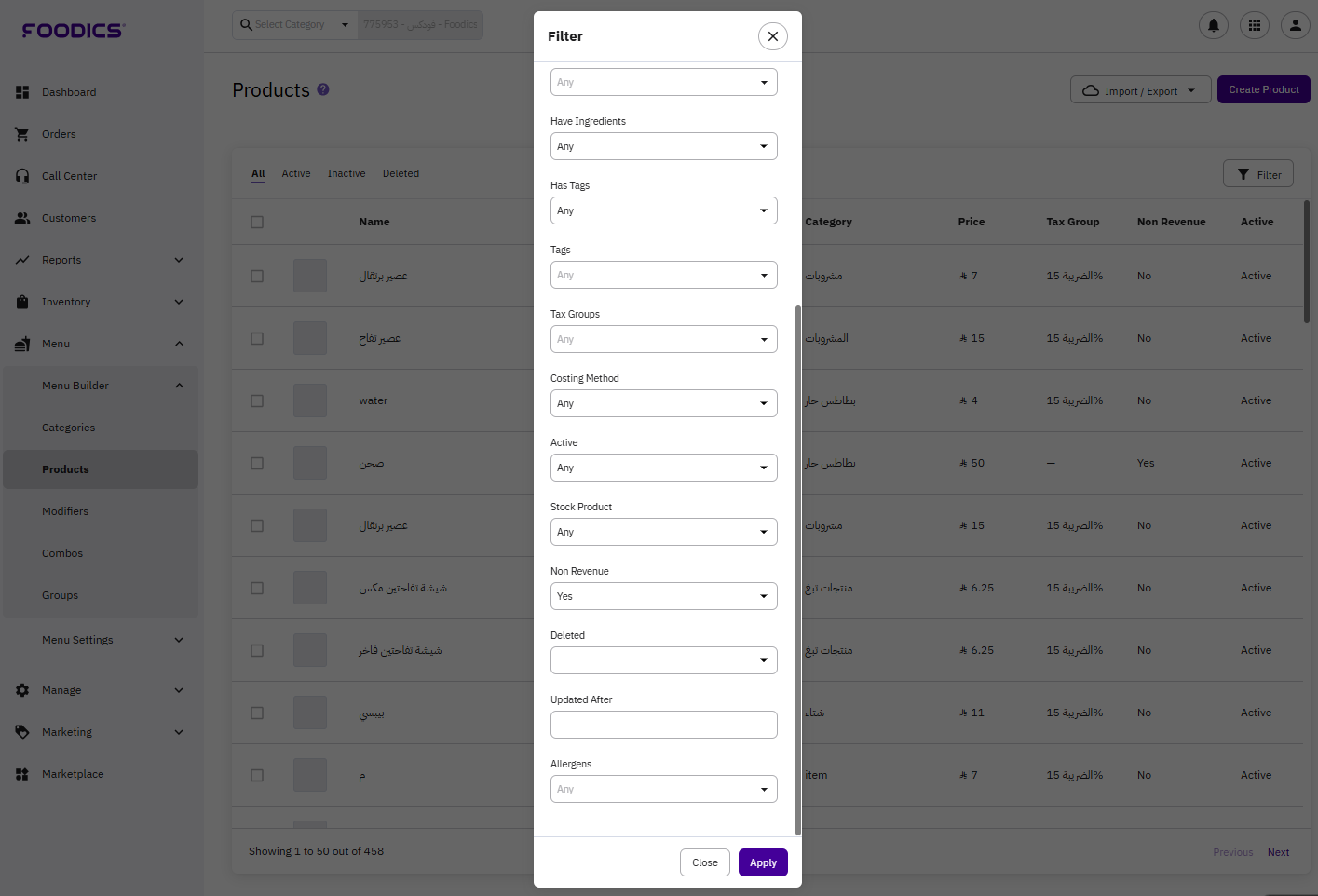Screen dimensions: 1318x896
Task: Select the checkbox for the 50-price product row
Action: [x=257, y=463]
